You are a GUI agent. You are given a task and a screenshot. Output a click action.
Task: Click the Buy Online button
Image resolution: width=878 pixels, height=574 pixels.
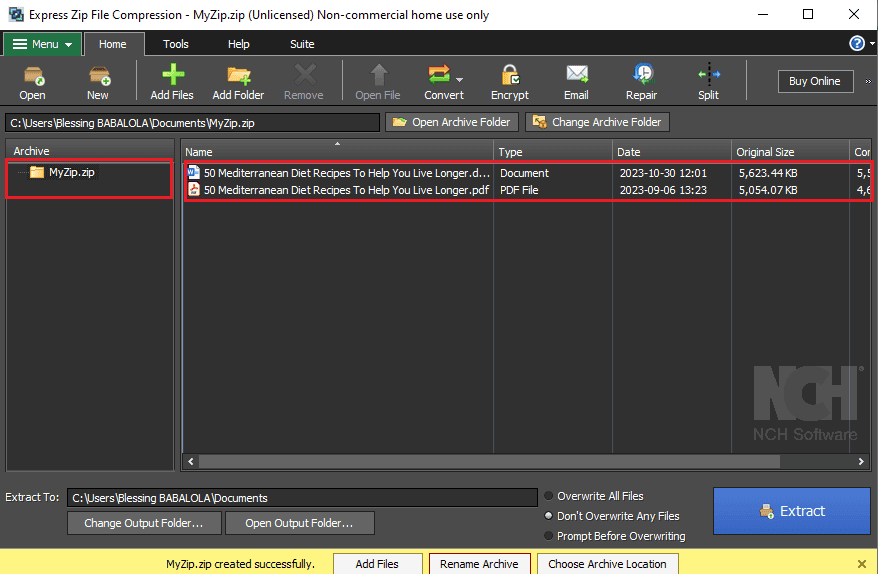815,81
